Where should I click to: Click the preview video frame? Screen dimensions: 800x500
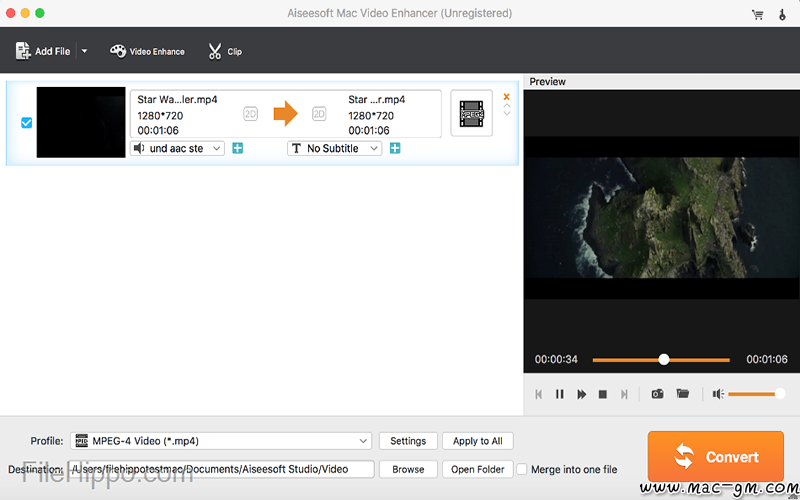662,217
